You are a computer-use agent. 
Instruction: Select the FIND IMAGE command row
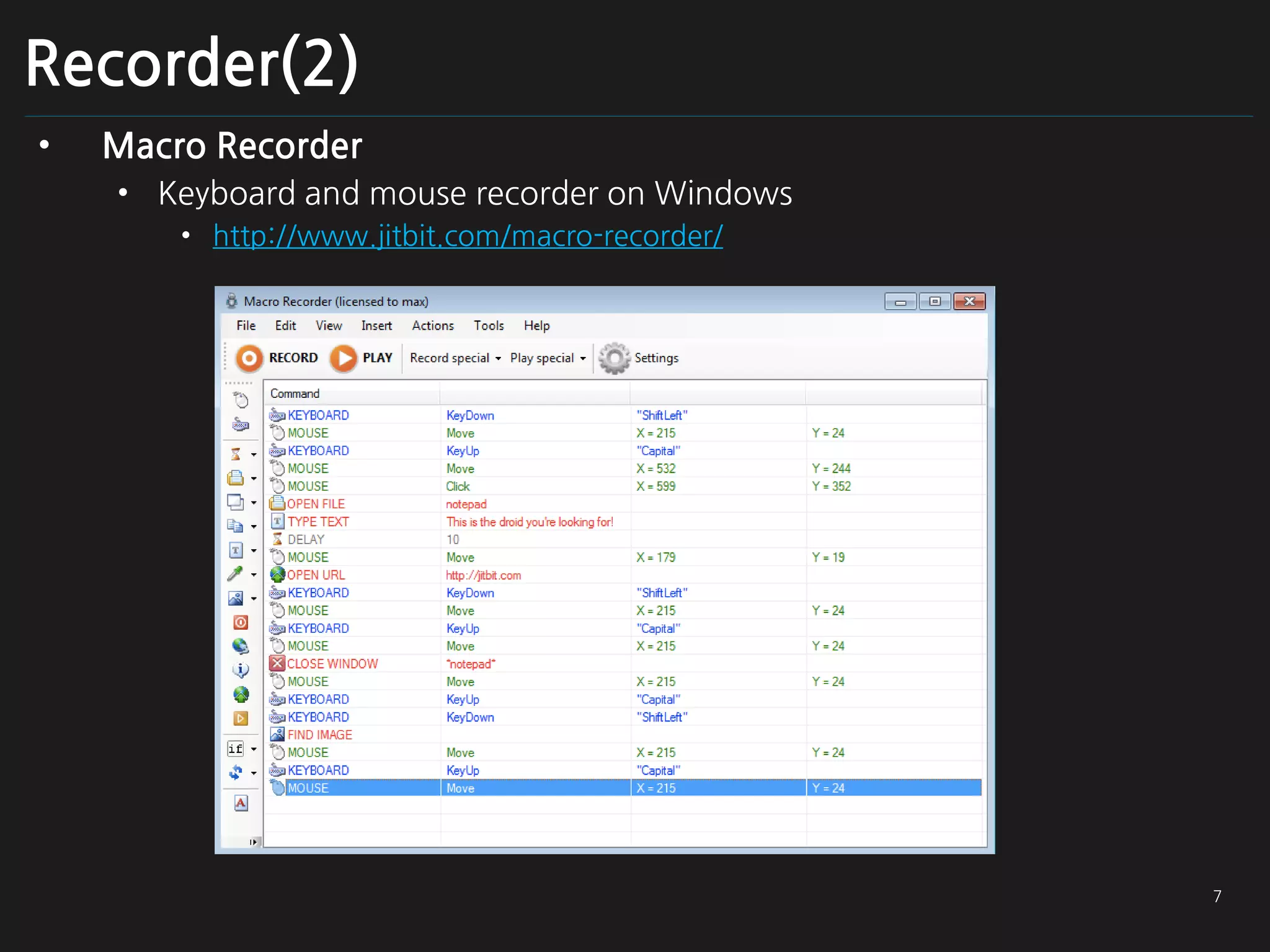click(624, 734)
